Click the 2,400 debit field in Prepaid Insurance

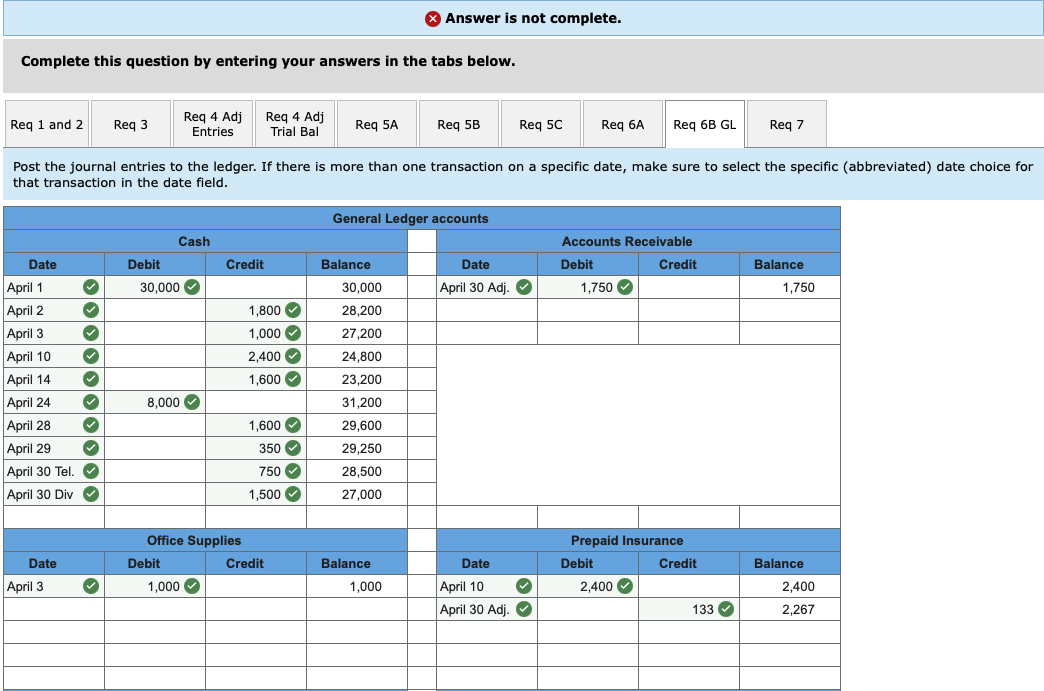point(588,586)
